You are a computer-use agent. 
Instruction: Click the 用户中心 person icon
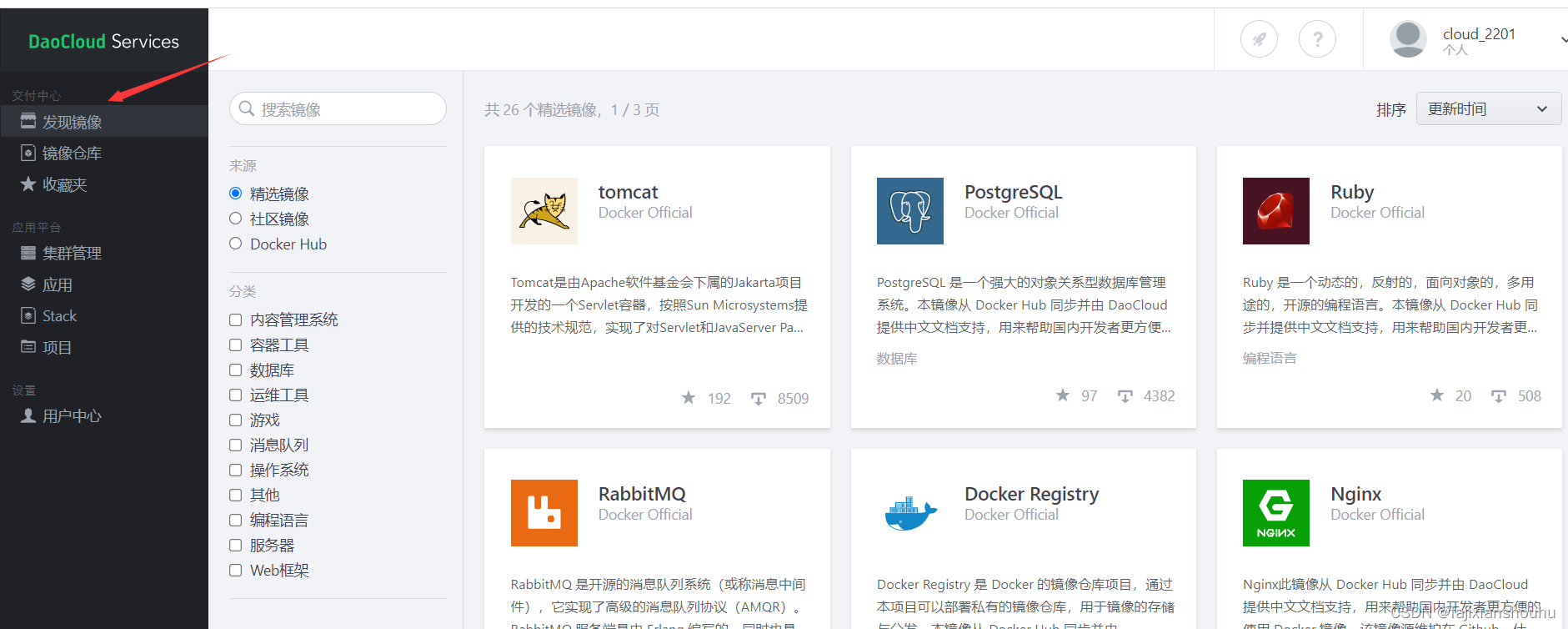point(28,415)
